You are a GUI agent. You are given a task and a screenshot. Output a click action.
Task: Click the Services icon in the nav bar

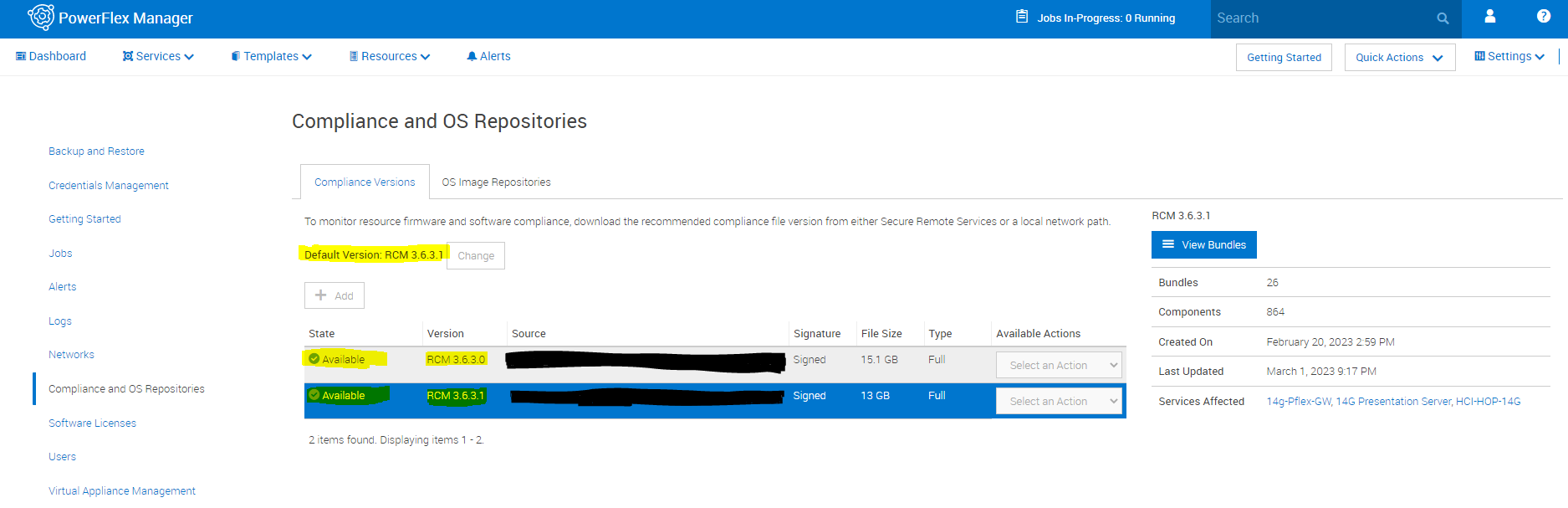pos(128,56)
